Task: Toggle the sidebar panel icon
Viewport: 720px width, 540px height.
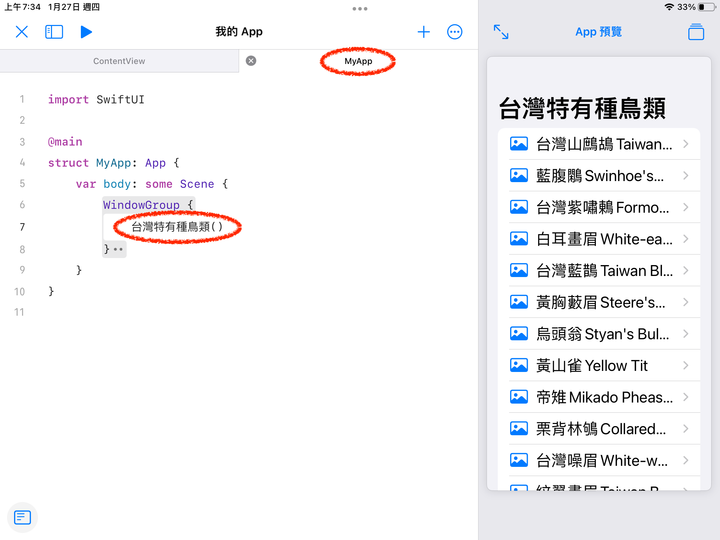Action: [x=54, y=32]
